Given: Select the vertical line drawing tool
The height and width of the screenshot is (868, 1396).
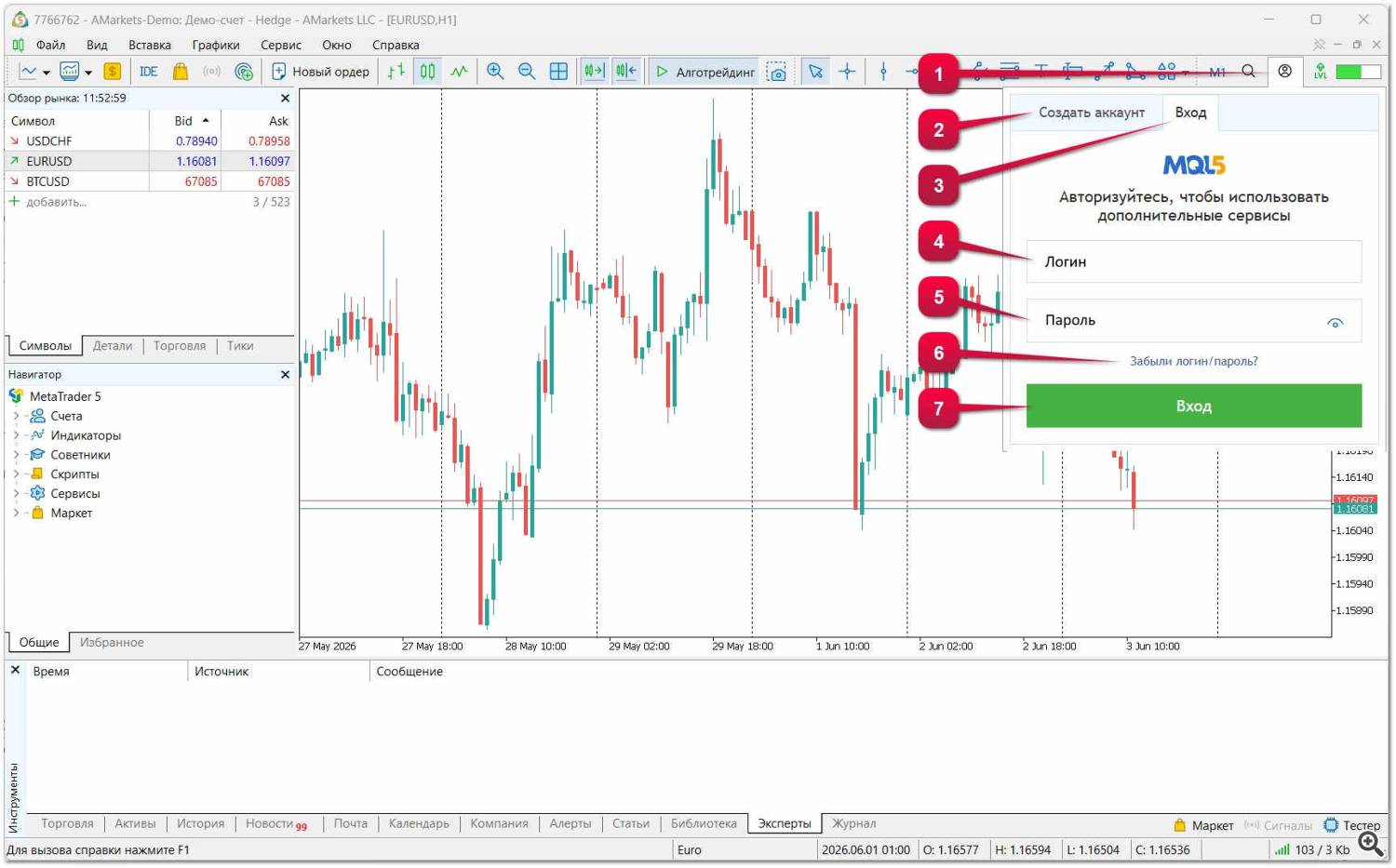Looking at the screenshot, I should pyautogui.click(x=883, y=72).
